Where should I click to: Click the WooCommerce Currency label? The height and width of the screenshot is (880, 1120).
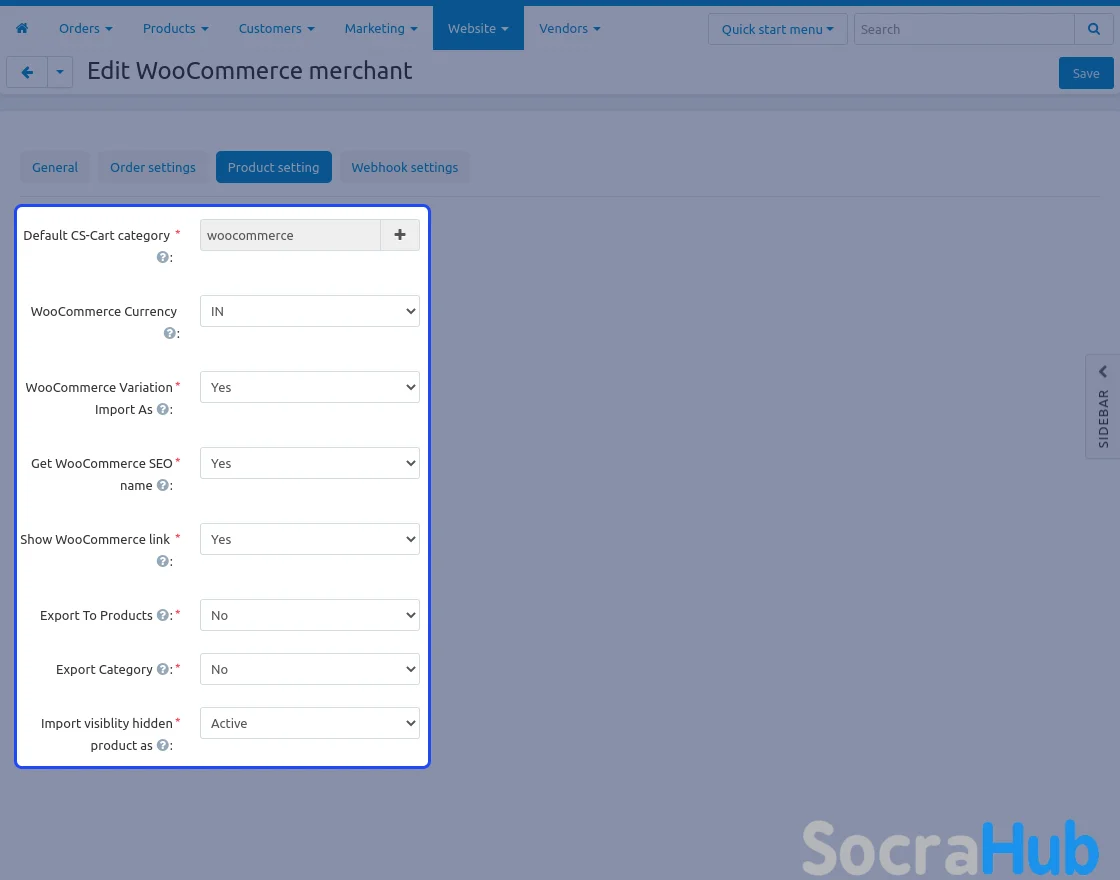(x=104, y=311)
